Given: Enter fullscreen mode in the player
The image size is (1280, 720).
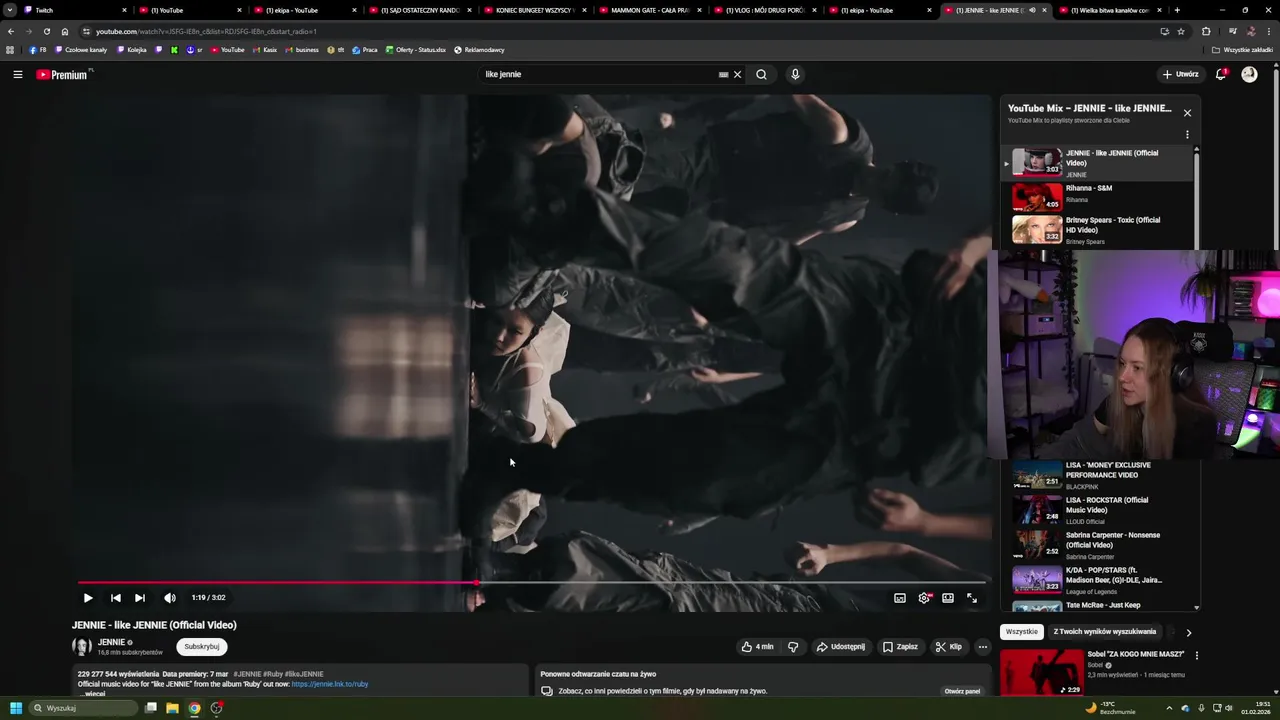Looking at the screenshot, I should (x=972, y=598).
